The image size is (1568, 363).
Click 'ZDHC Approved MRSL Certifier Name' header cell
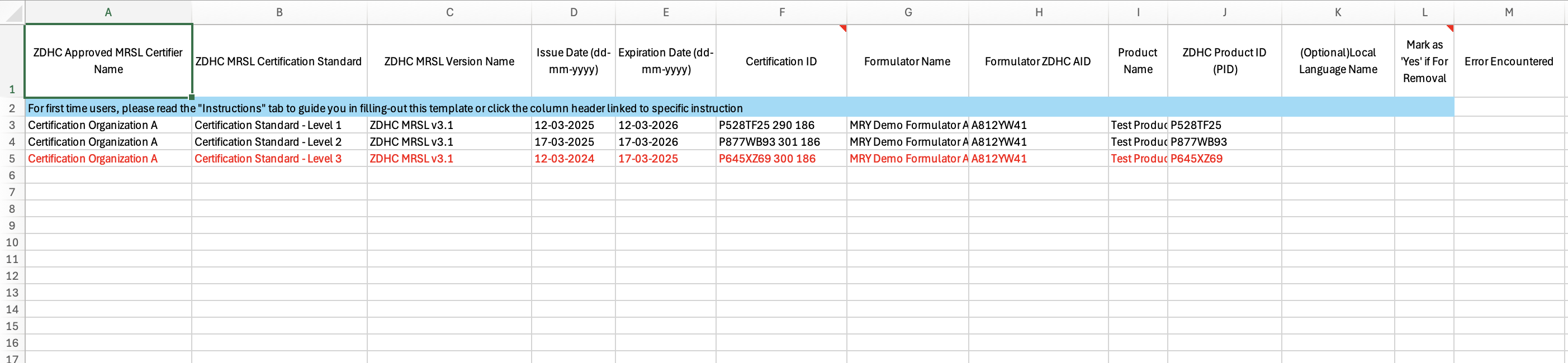pyautogui.click(x=108, y=61)
